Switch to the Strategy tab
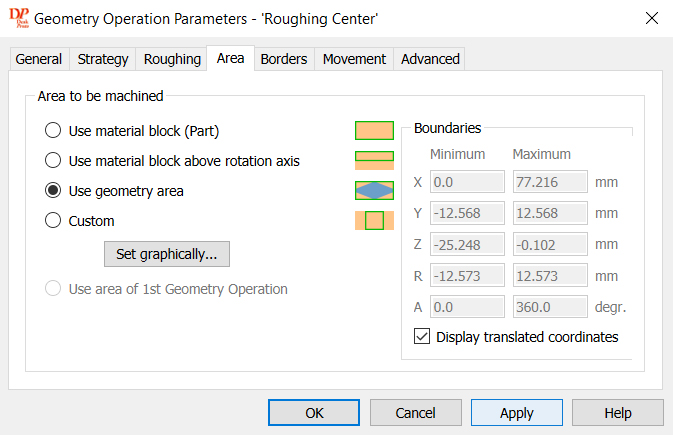The image size is (673, 435). pyautogui.click(x=103, y=59)
